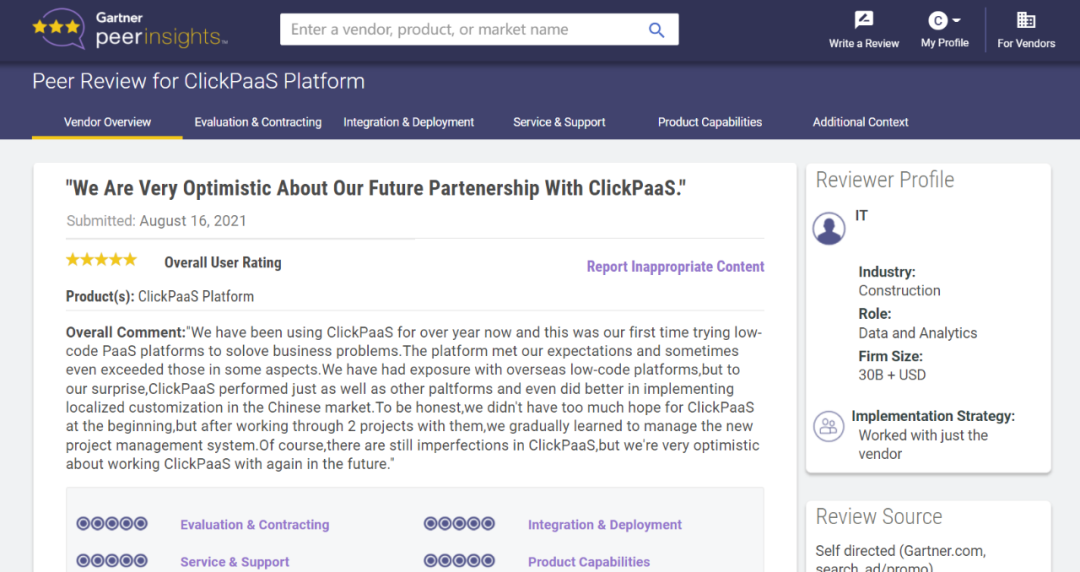Open the Additional Context tab

coord(860,122)
